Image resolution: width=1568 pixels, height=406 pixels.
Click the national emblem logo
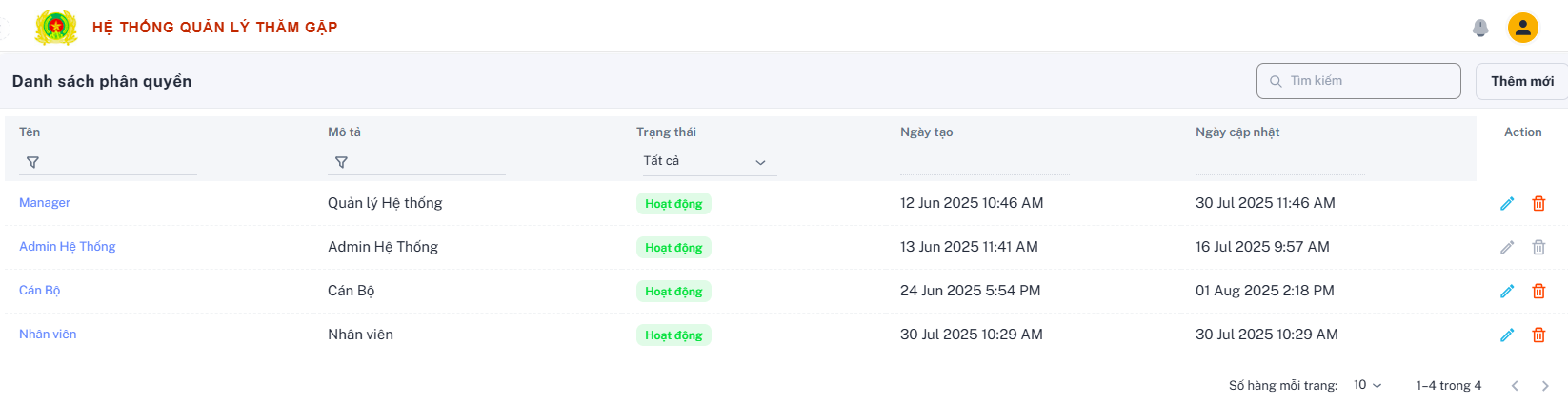(x=56, y=27)
